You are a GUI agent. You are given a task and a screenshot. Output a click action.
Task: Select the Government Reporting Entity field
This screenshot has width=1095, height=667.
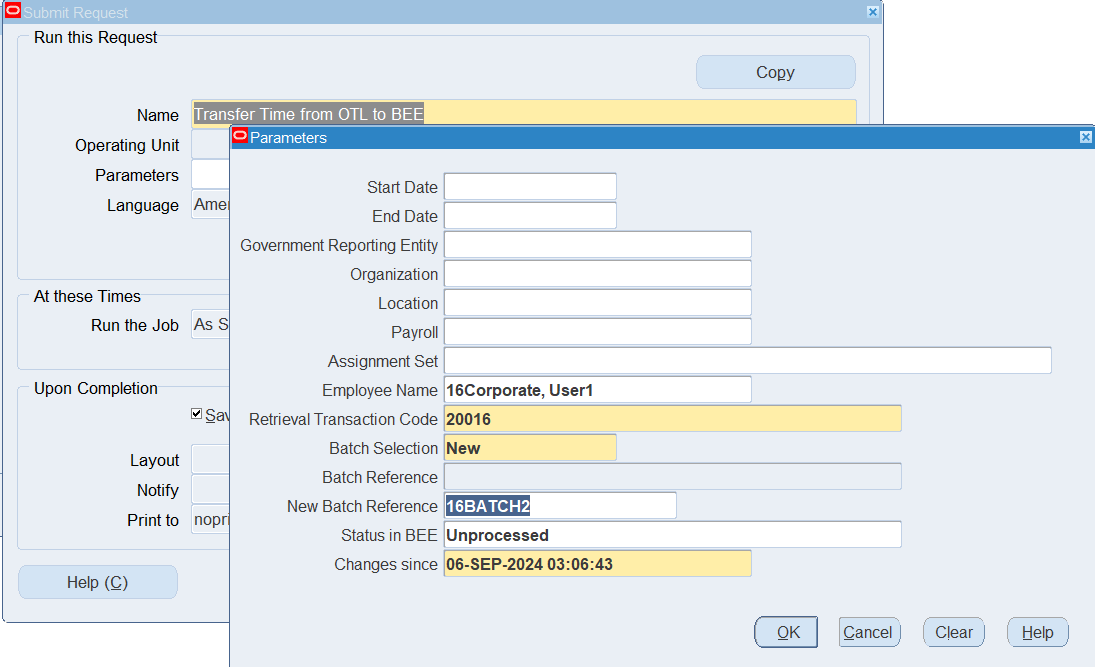[x=597, y=245]
